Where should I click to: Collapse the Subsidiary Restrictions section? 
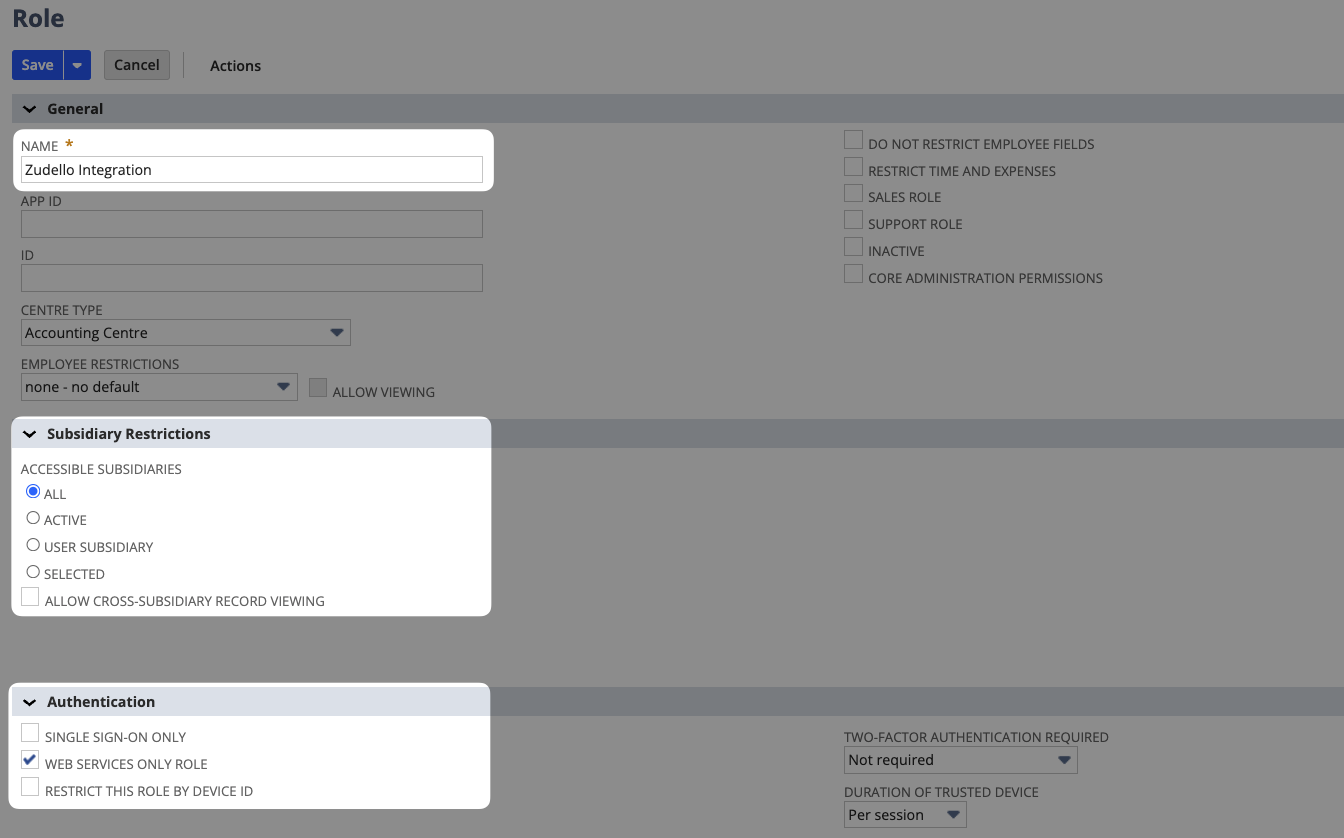pos(30,434)
